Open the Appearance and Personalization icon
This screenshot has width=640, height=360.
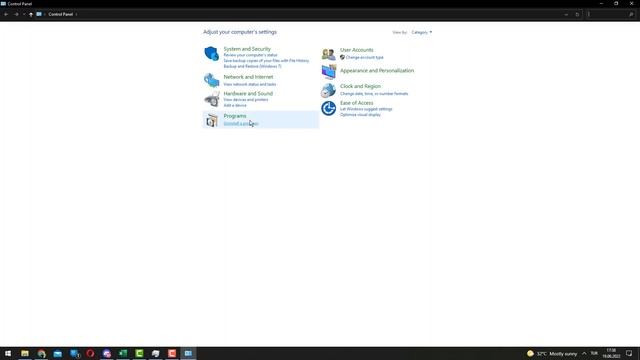click(x=329, y=71)
